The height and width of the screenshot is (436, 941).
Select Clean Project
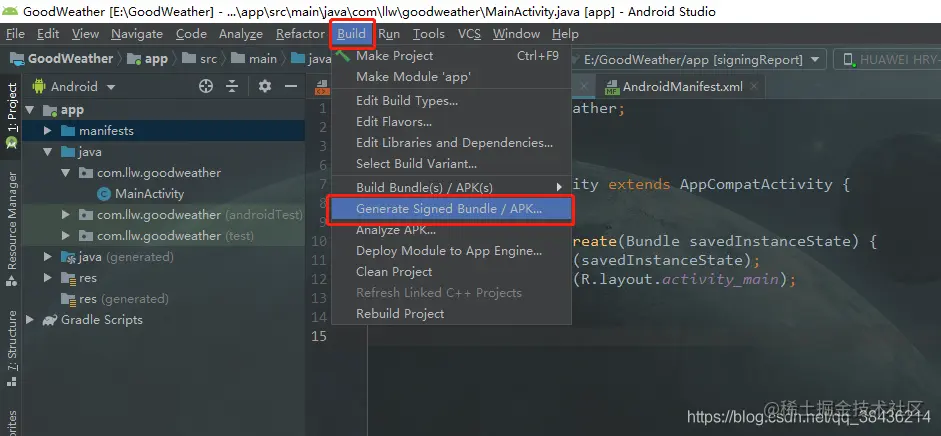click(451, 272)
